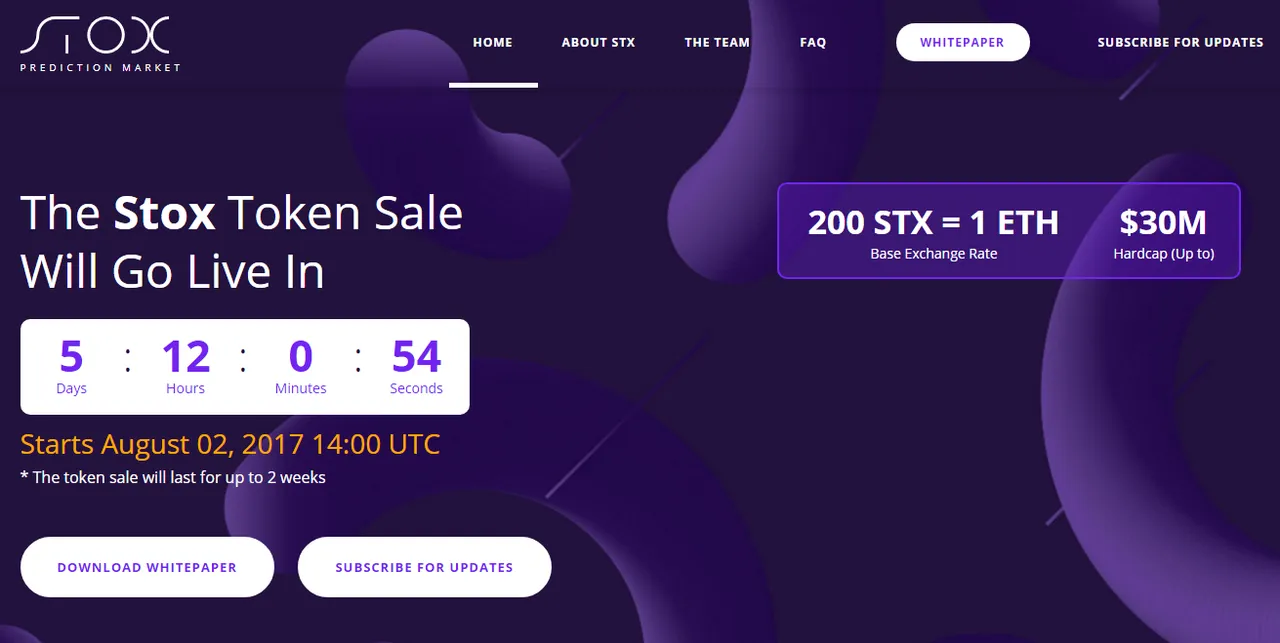Viewport: 1280px width, 643px height.
Task: Click the Minutes countdown value
Action: coord(301,357)
